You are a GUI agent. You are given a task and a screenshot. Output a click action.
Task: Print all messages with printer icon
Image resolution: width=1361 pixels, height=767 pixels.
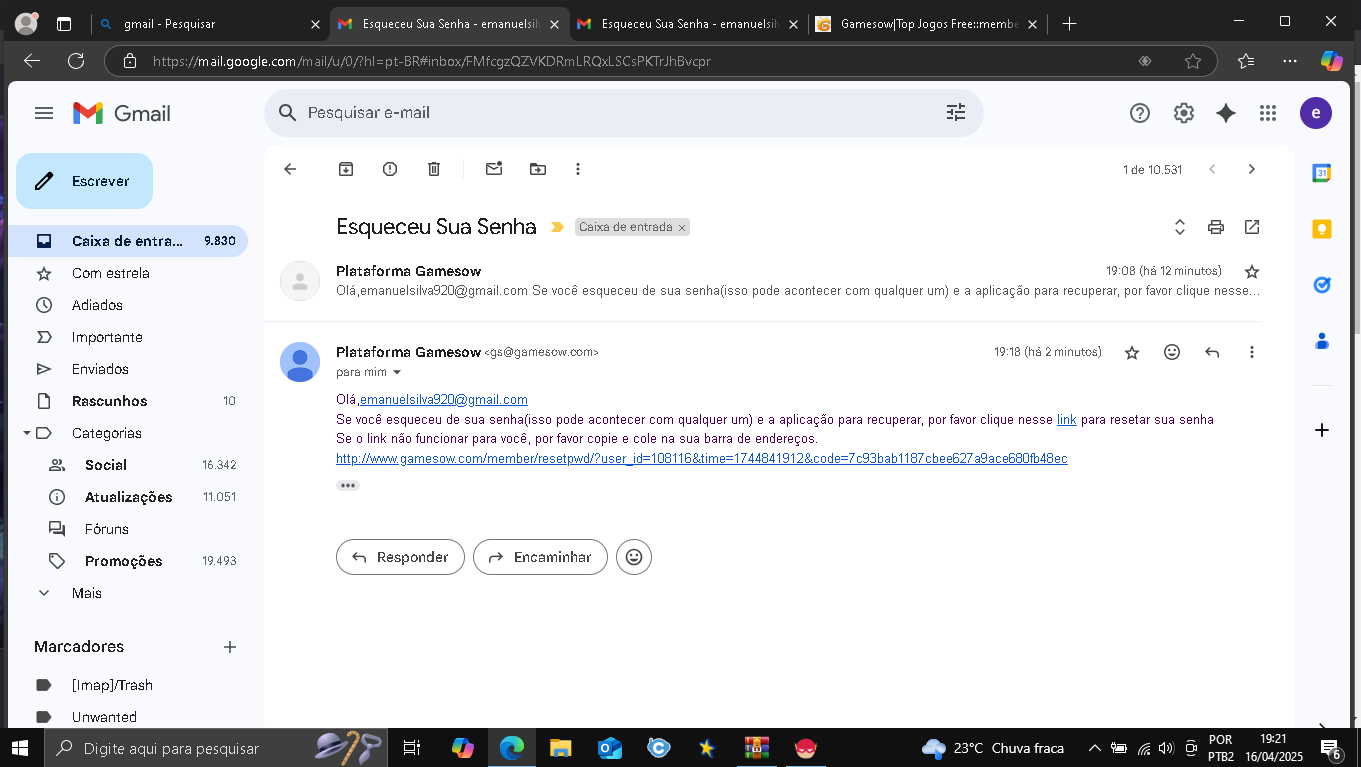click(x=1216, y=227)
